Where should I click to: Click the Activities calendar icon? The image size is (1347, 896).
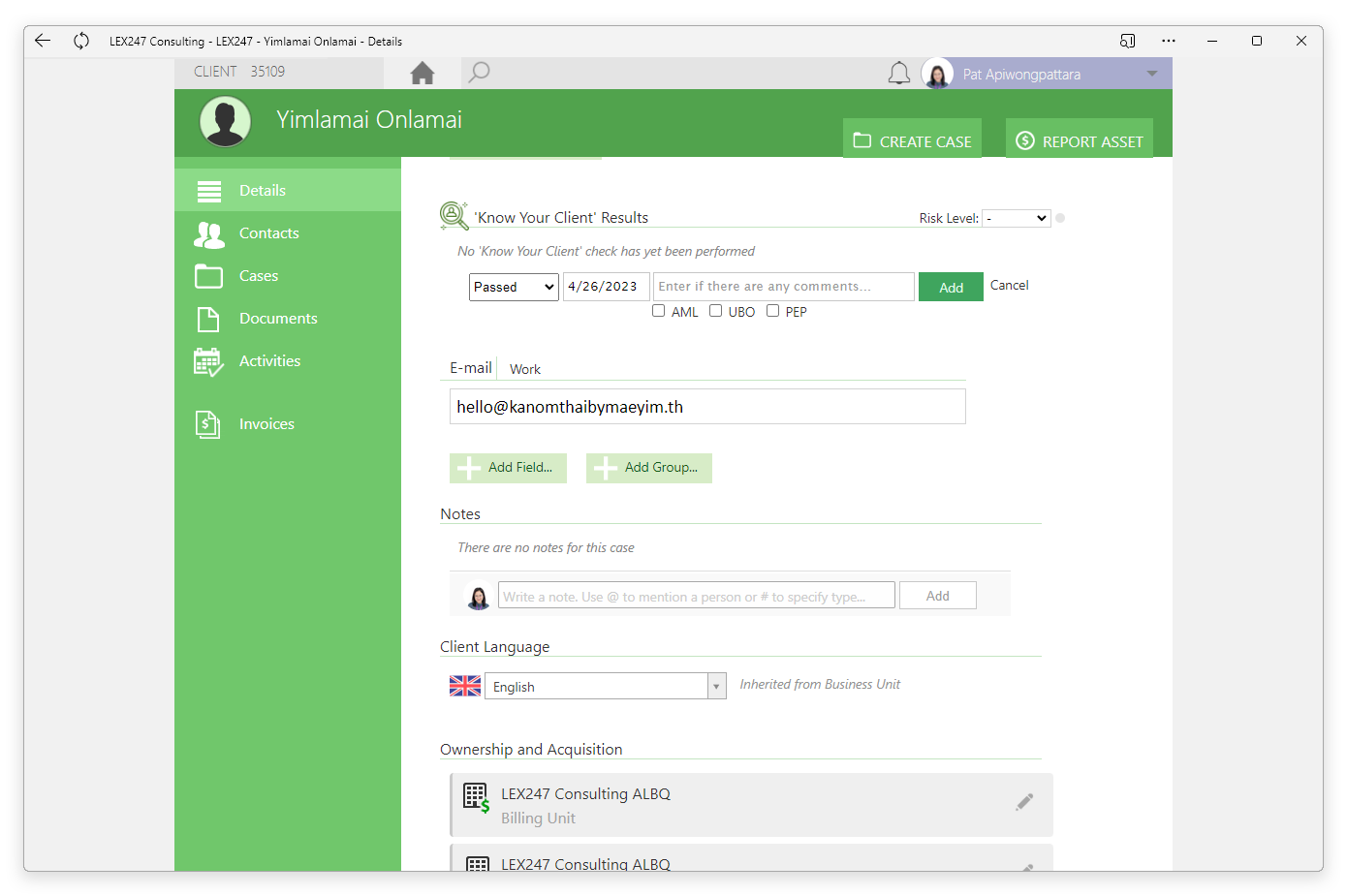tap(208, 362)
